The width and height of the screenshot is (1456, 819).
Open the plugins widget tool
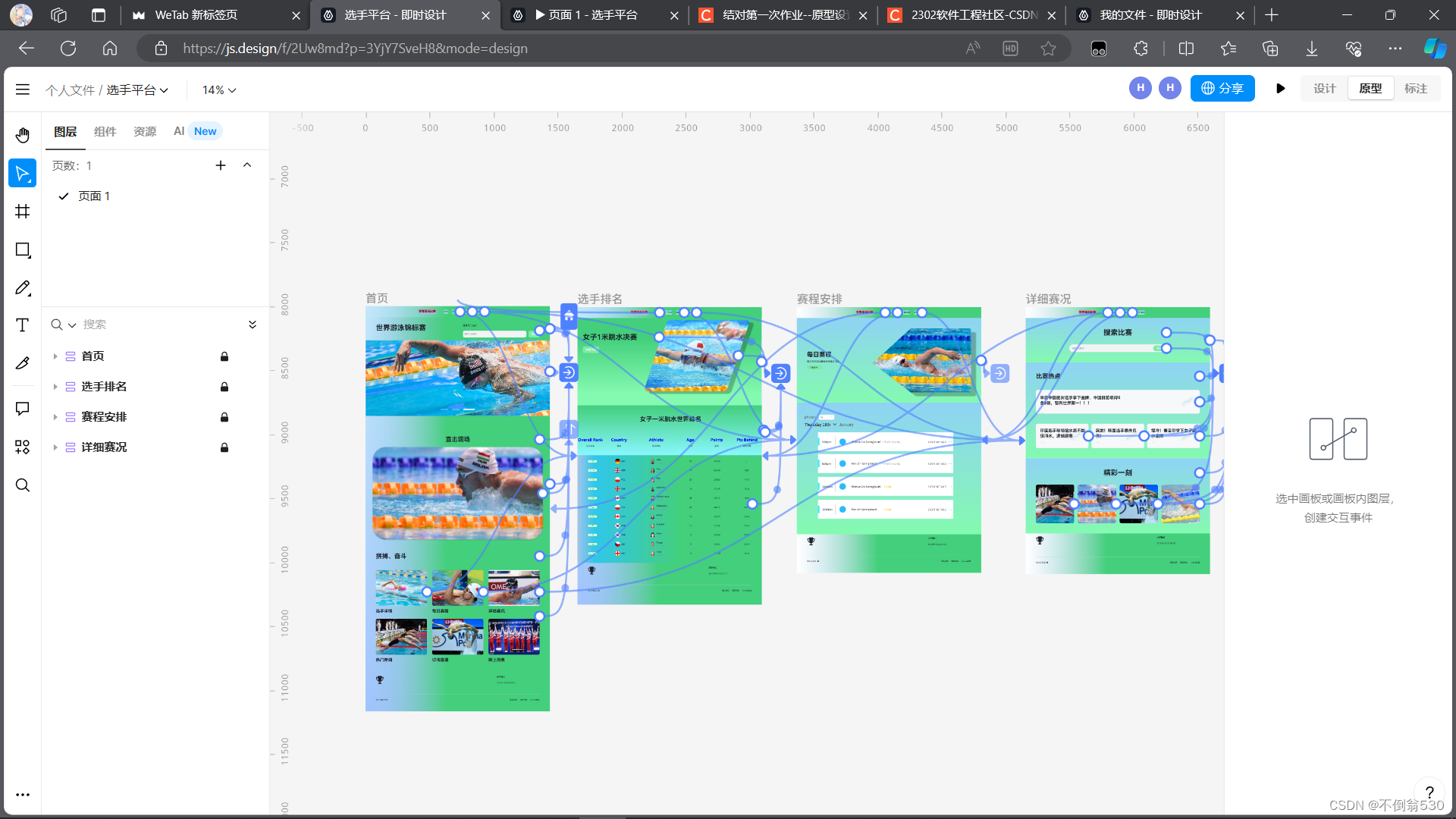[x=23, y=447]
